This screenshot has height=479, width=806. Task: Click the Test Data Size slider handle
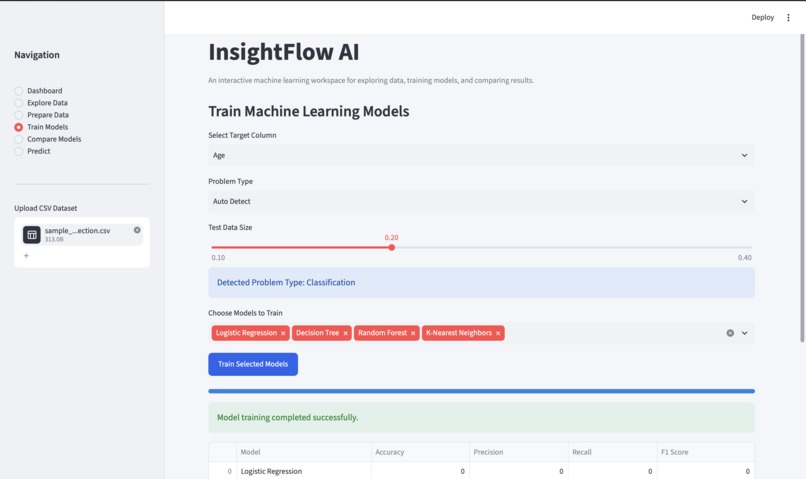pos(392,247)
